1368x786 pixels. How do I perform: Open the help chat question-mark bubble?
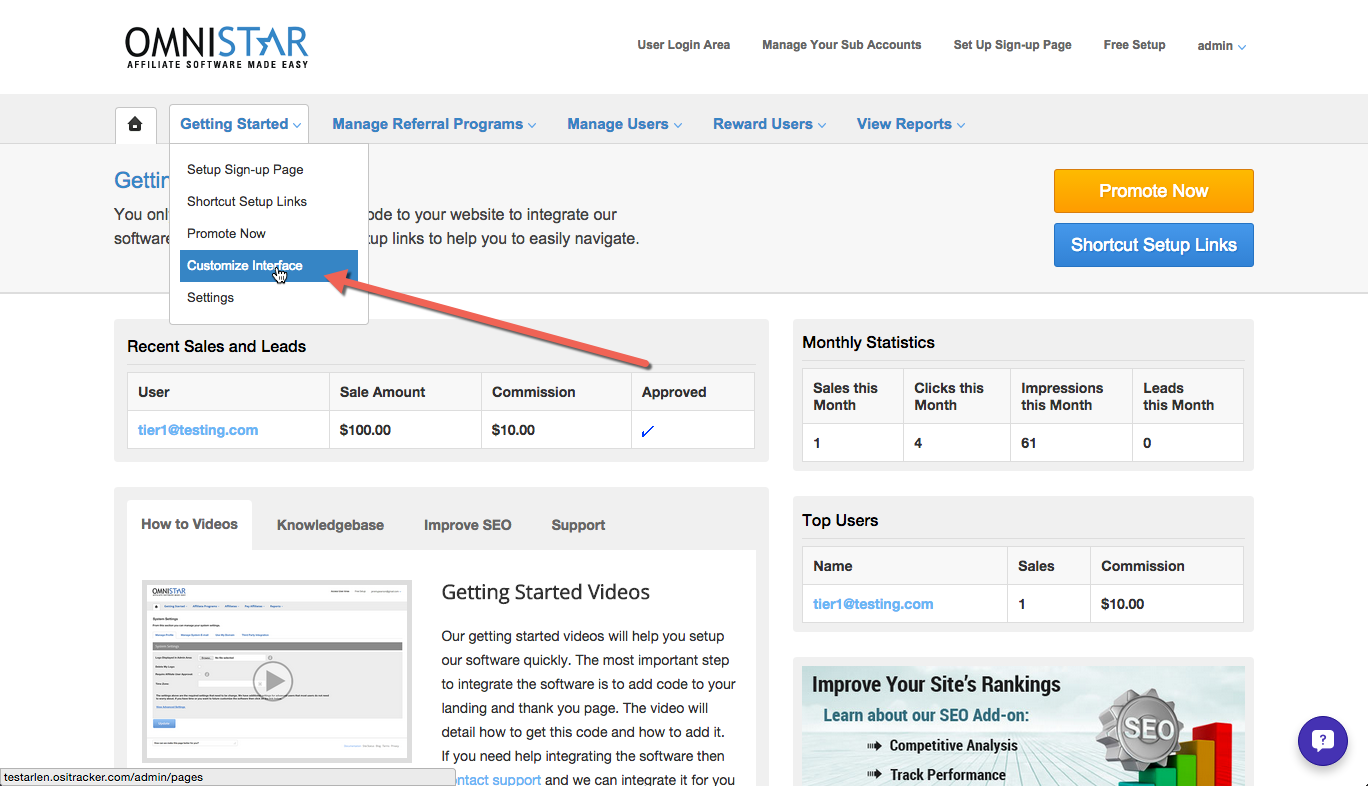point(1323,741)
